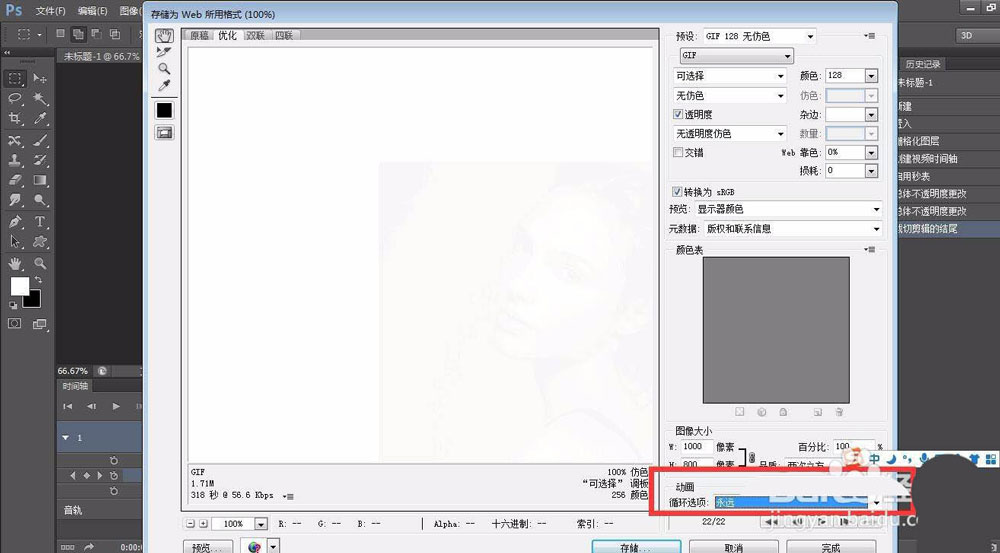Choose the Path Selection arrow tool
This screenshot has width=1000, height=553.
tap(15, 242)
